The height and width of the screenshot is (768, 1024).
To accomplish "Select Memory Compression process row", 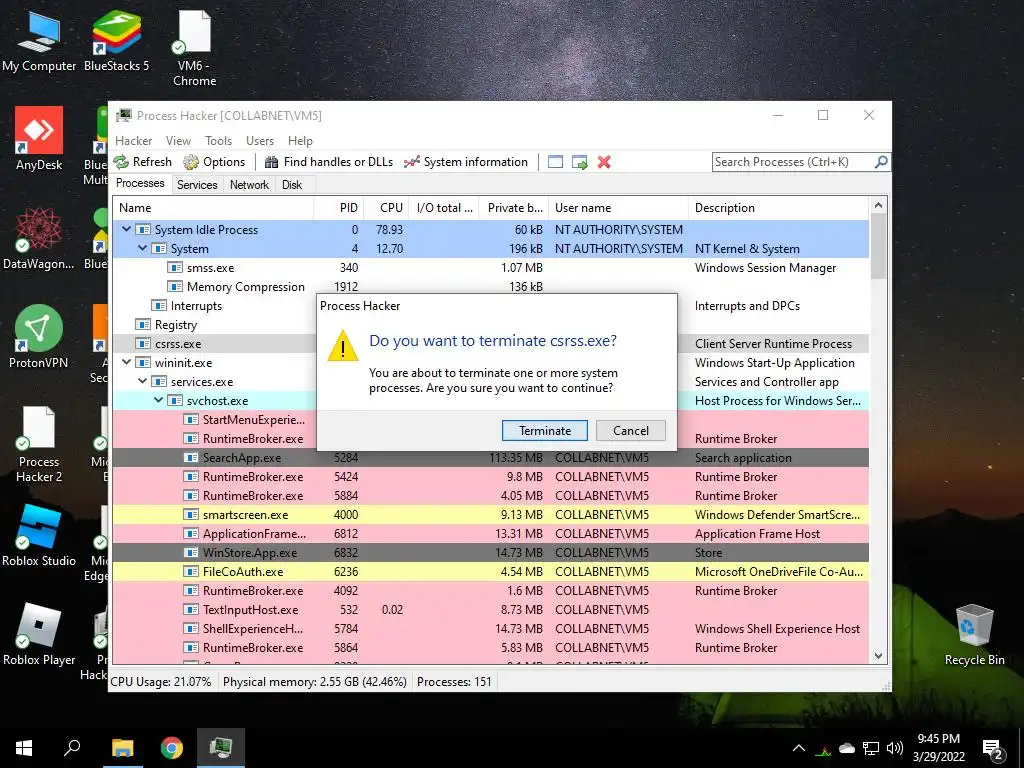I will tap(491, 286).
